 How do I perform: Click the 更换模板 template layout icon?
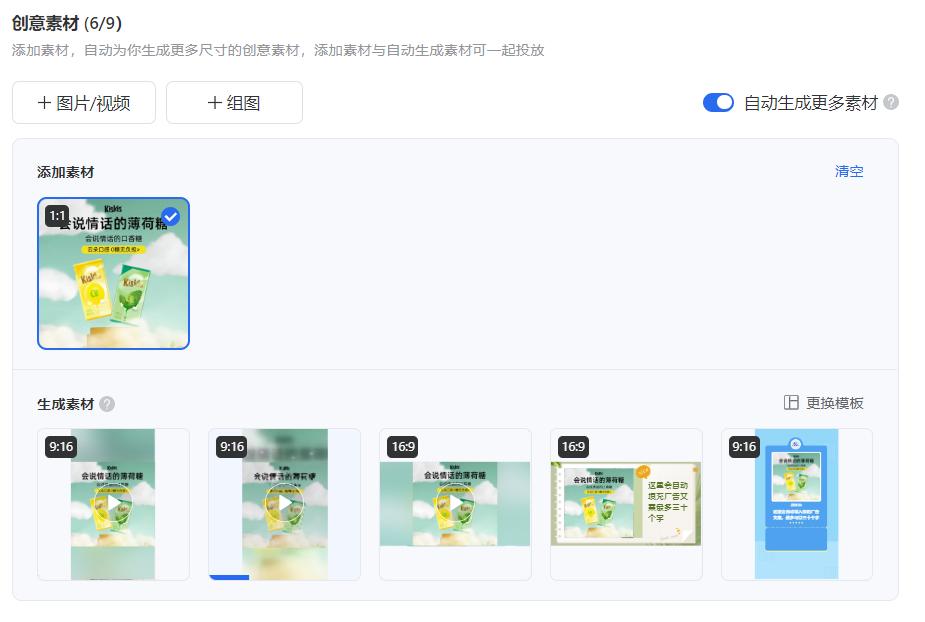click(x=790, y=402)
